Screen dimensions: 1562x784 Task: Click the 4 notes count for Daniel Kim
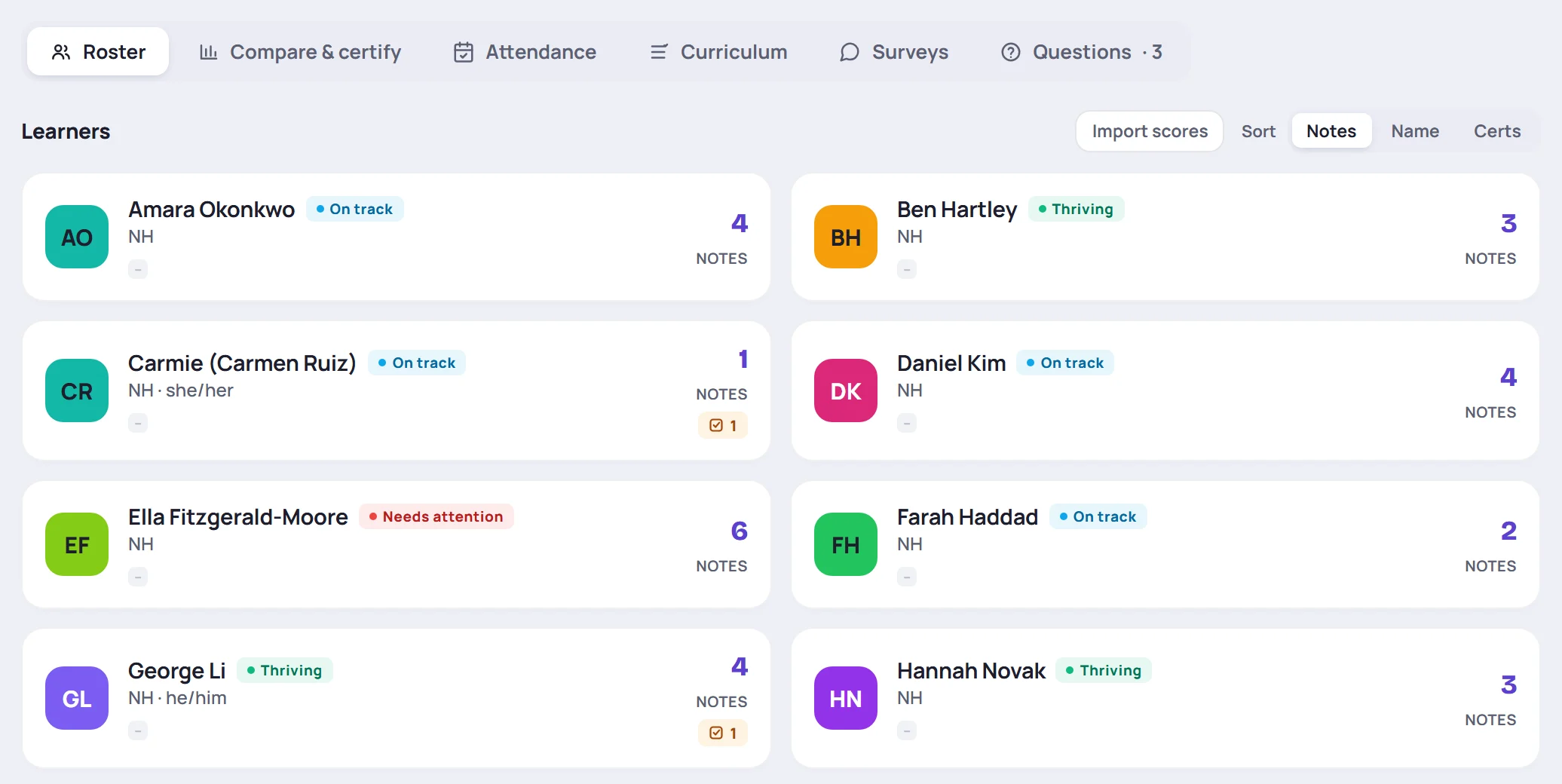tap(1508, 377)
